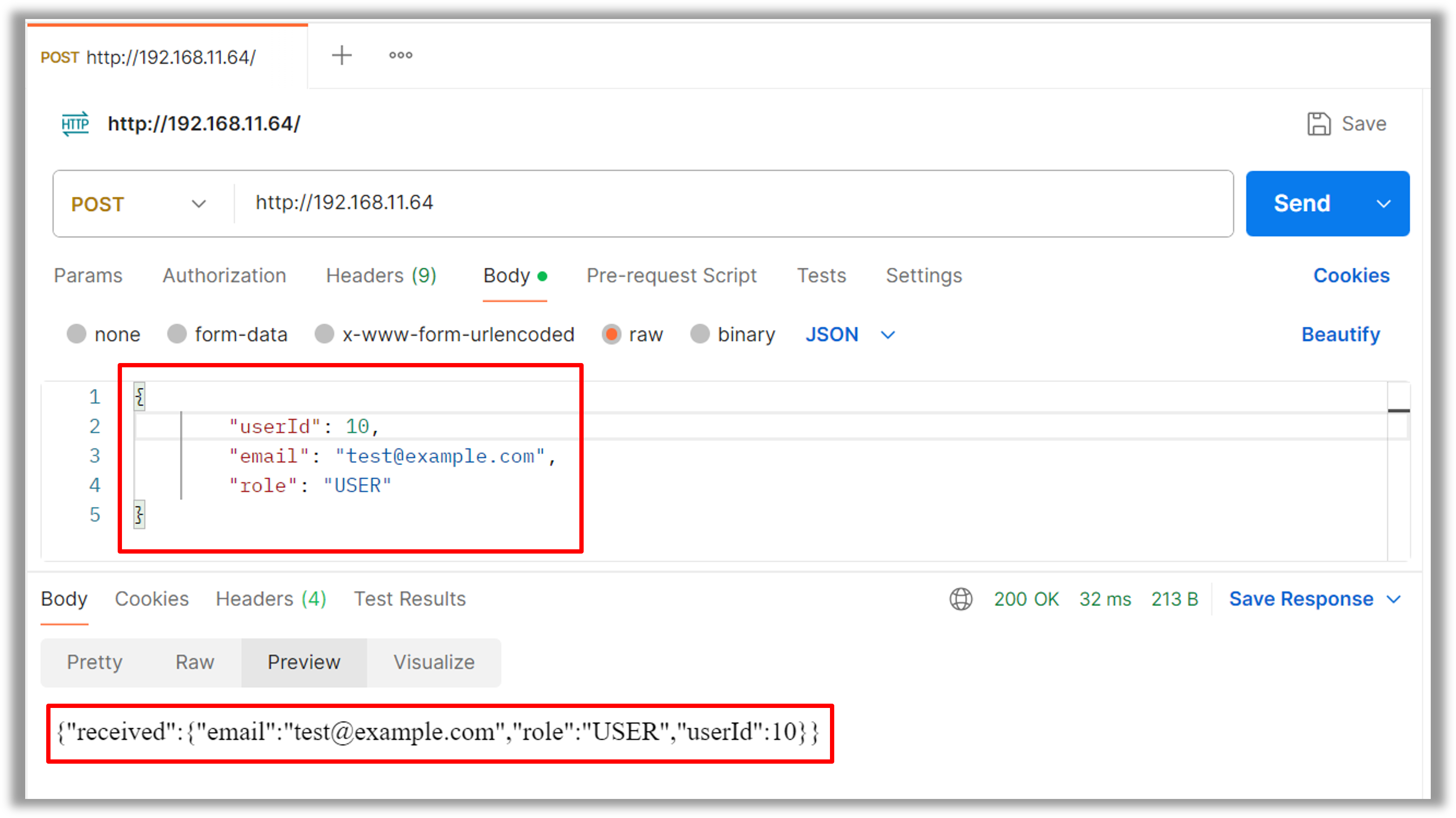1456x818 pixels.
Task: Click the globe icon in response bar
Action: [x=961, y=599]
